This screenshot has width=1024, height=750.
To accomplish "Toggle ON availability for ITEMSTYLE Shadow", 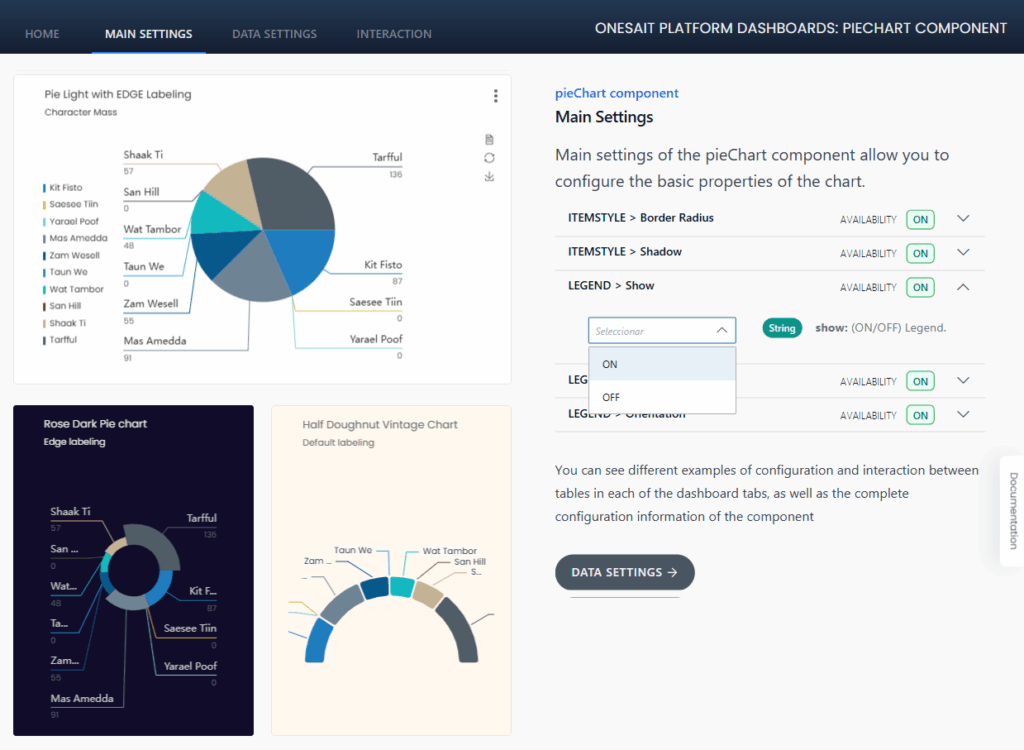I will pos(920,253).
